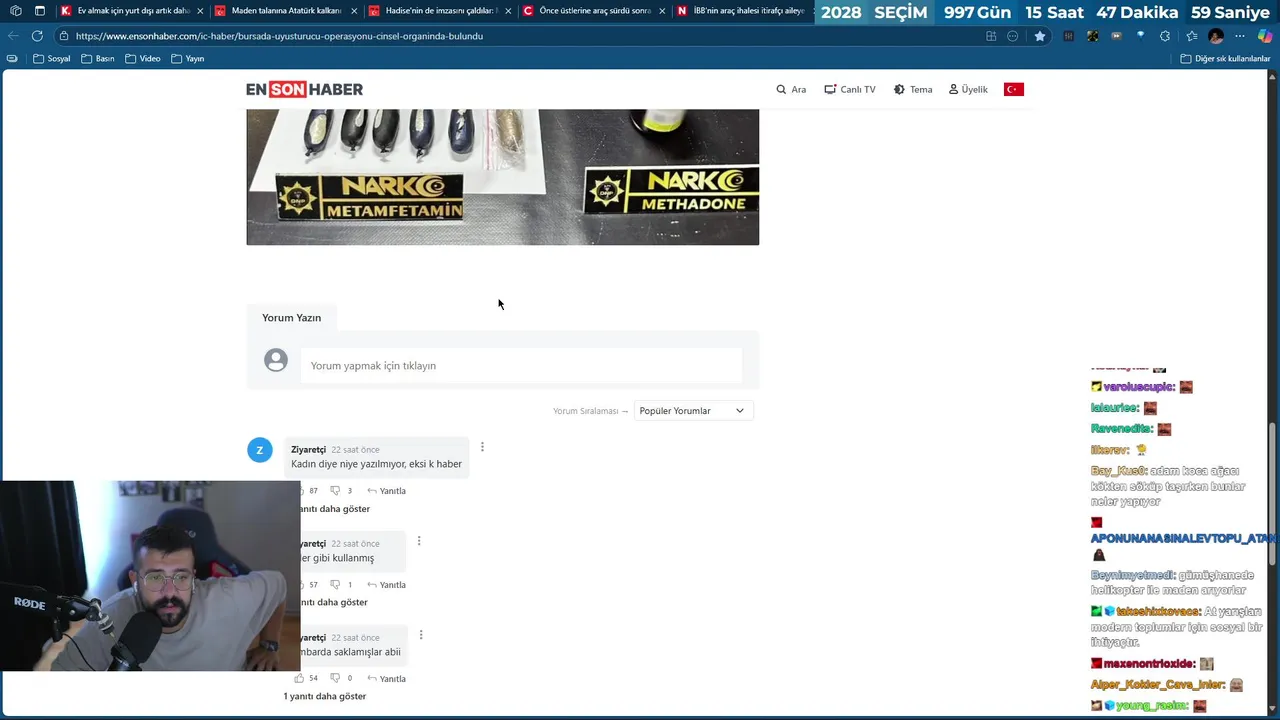
Task: Open the Ara search icon on site header
Action: (x=790, y=90)
